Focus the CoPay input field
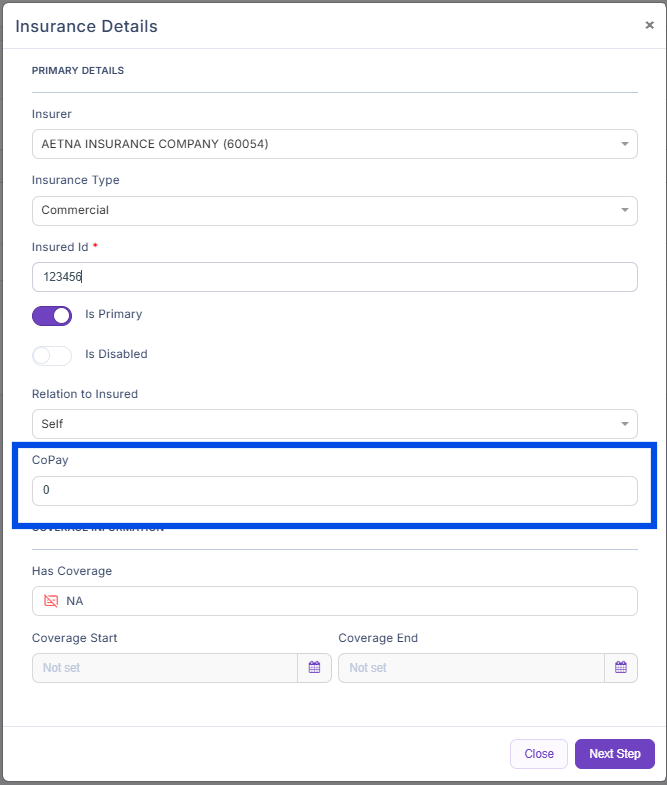Image resolution: width=667 pixels, height=785 pixels. pyautogui.click(x=334, y=491)
